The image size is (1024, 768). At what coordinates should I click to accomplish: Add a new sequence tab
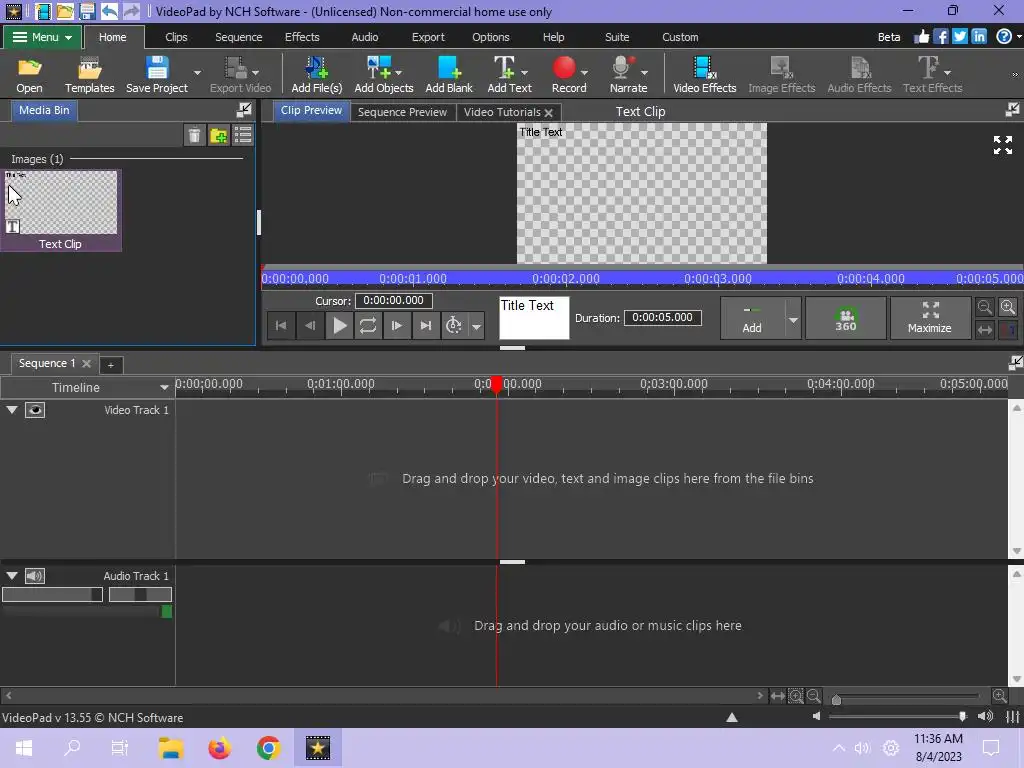click(110, 365)
